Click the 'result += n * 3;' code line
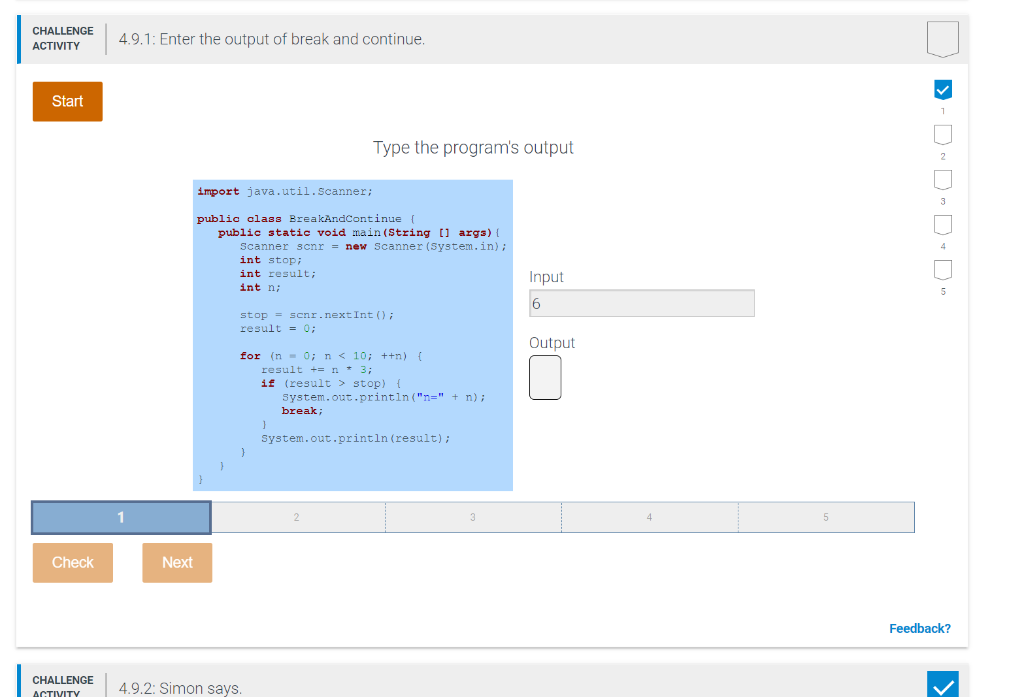 click(317, 370)
